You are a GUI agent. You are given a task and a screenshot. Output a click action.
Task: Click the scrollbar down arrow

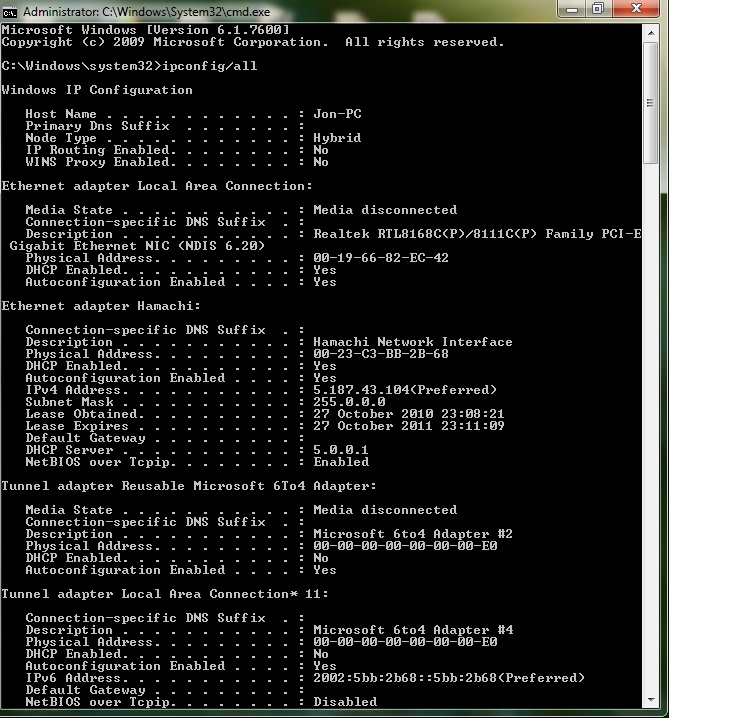651,699
